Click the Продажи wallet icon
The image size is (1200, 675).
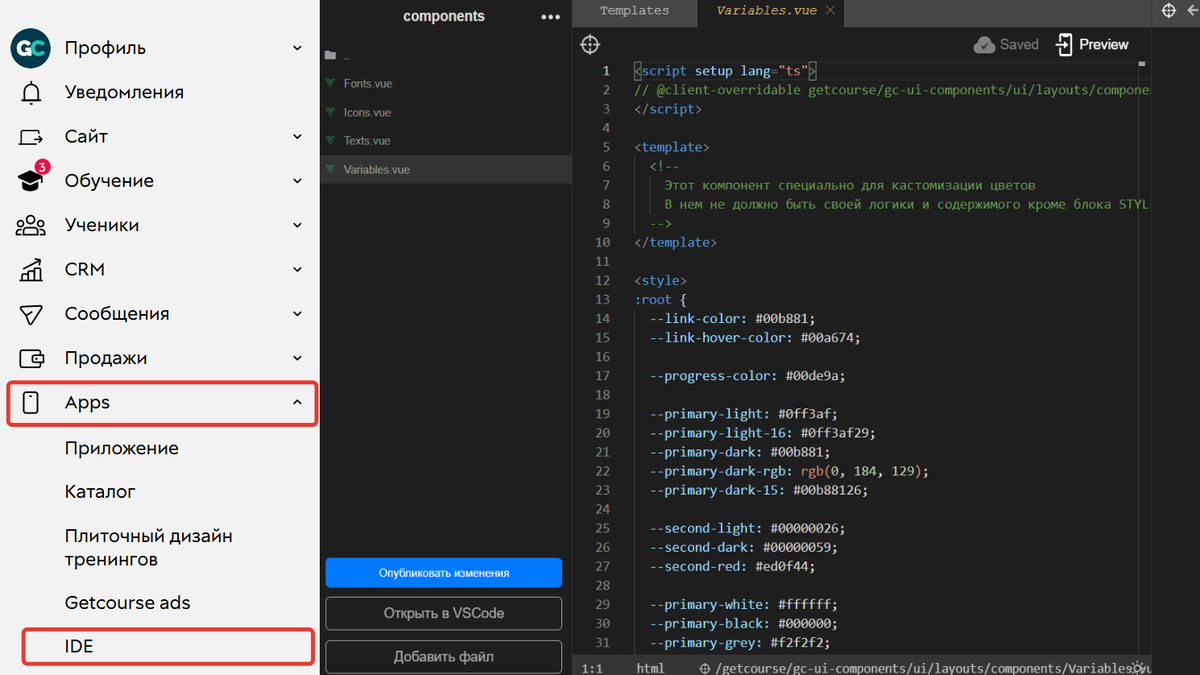point(31,358)
